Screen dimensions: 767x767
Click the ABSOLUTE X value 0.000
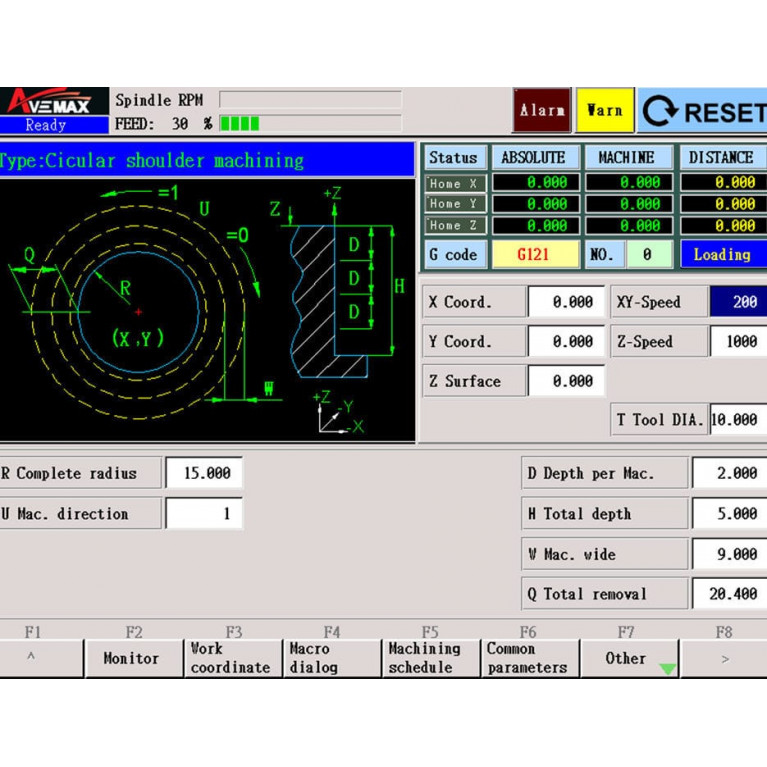(536, 182)
